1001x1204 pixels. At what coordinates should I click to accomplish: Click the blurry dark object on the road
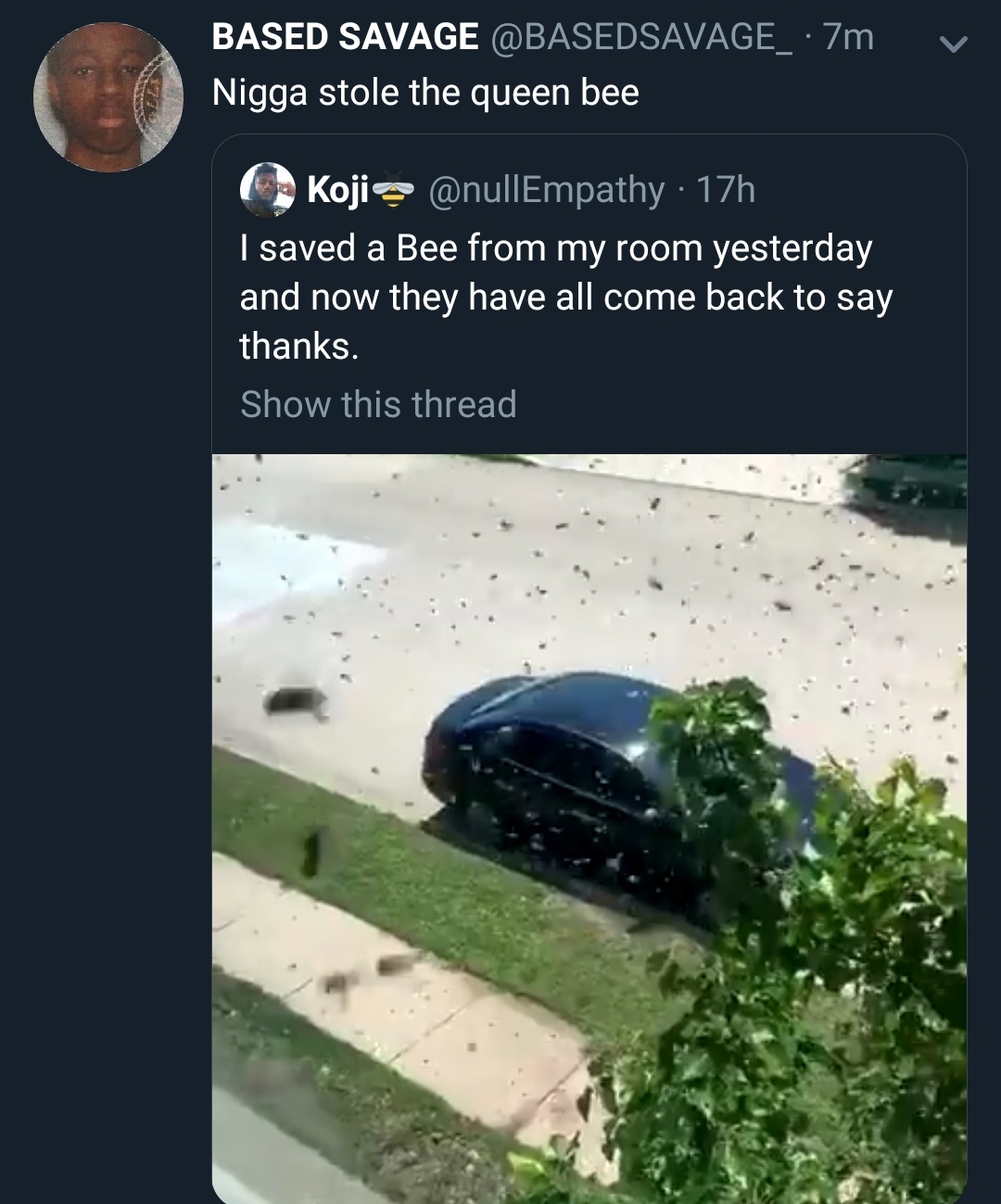click(297, 701)
